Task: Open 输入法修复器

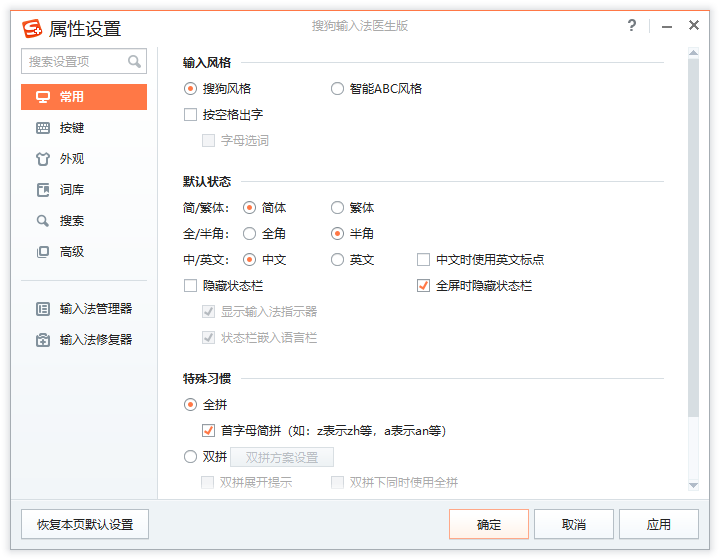Action: (x=84, y=340)
